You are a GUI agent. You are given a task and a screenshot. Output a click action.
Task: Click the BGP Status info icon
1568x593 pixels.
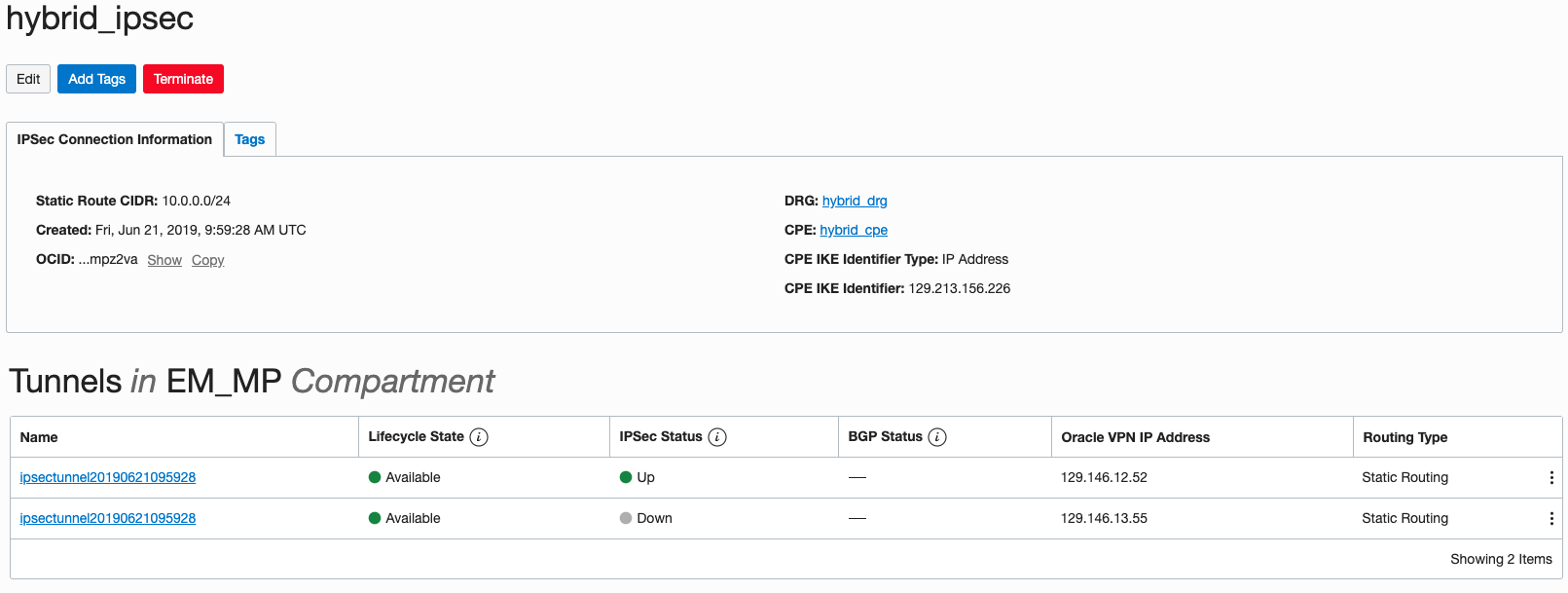tap(937, 437)
